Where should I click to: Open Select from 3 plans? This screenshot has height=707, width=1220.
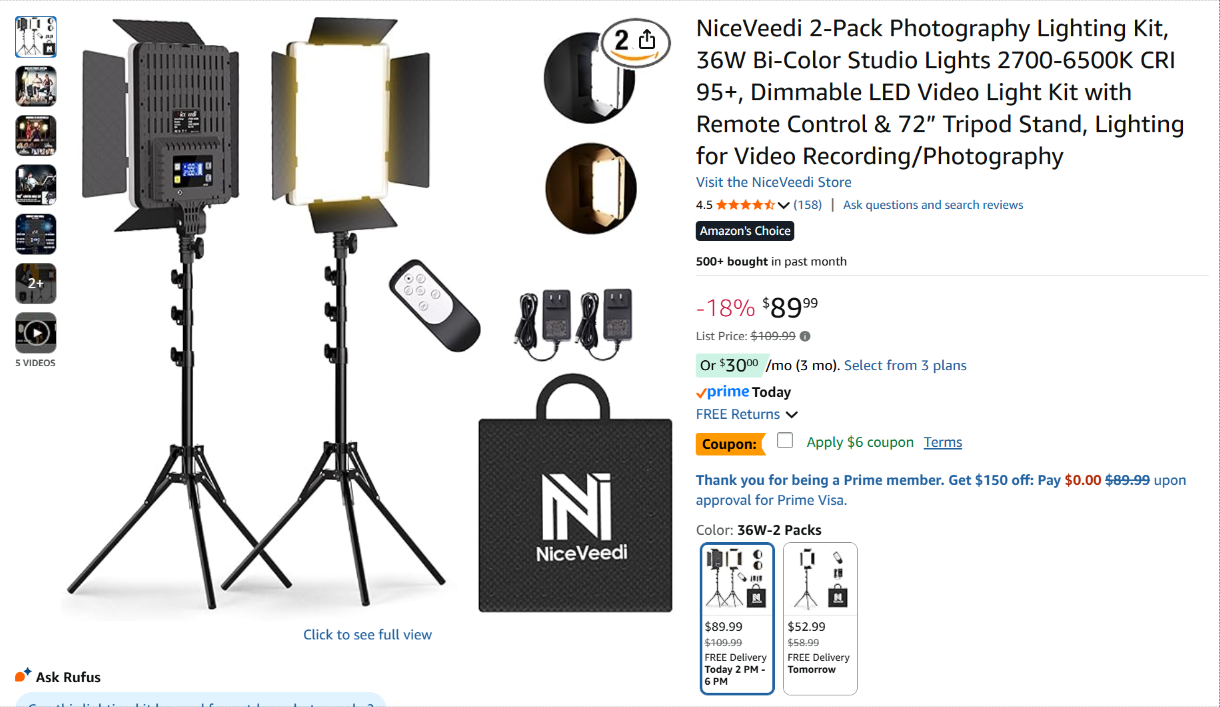click(x=905, y=365)
